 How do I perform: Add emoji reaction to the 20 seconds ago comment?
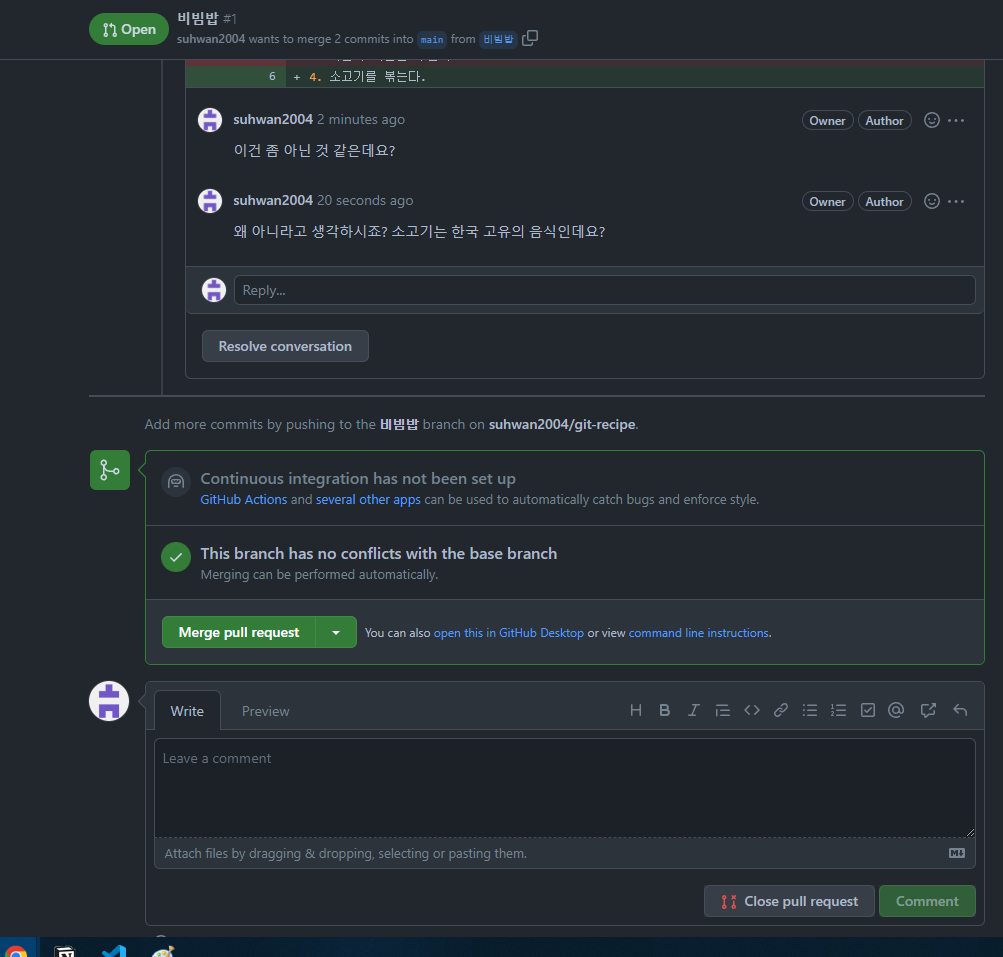coord(931,202)
